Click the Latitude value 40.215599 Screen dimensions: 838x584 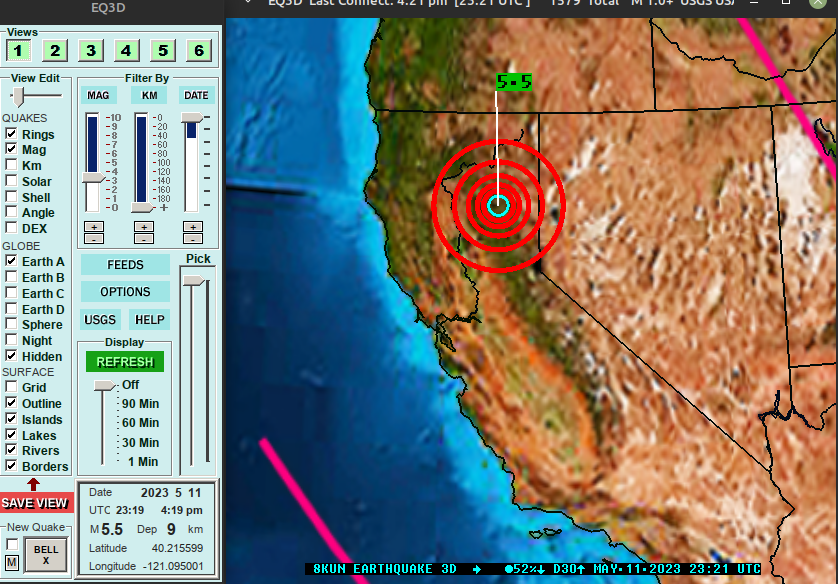(177, 548)
